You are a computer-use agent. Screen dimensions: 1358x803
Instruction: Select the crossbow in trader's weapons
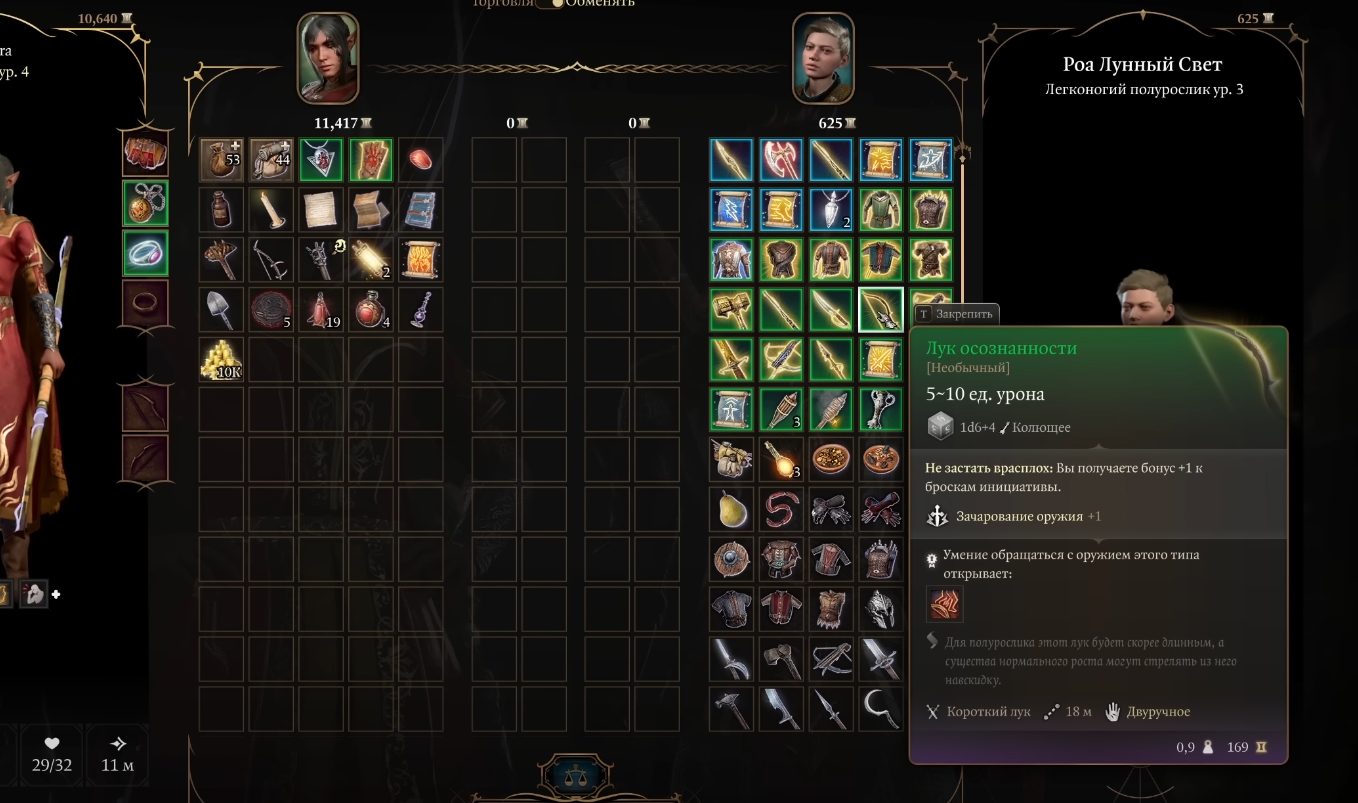click(x=831, y=660)
